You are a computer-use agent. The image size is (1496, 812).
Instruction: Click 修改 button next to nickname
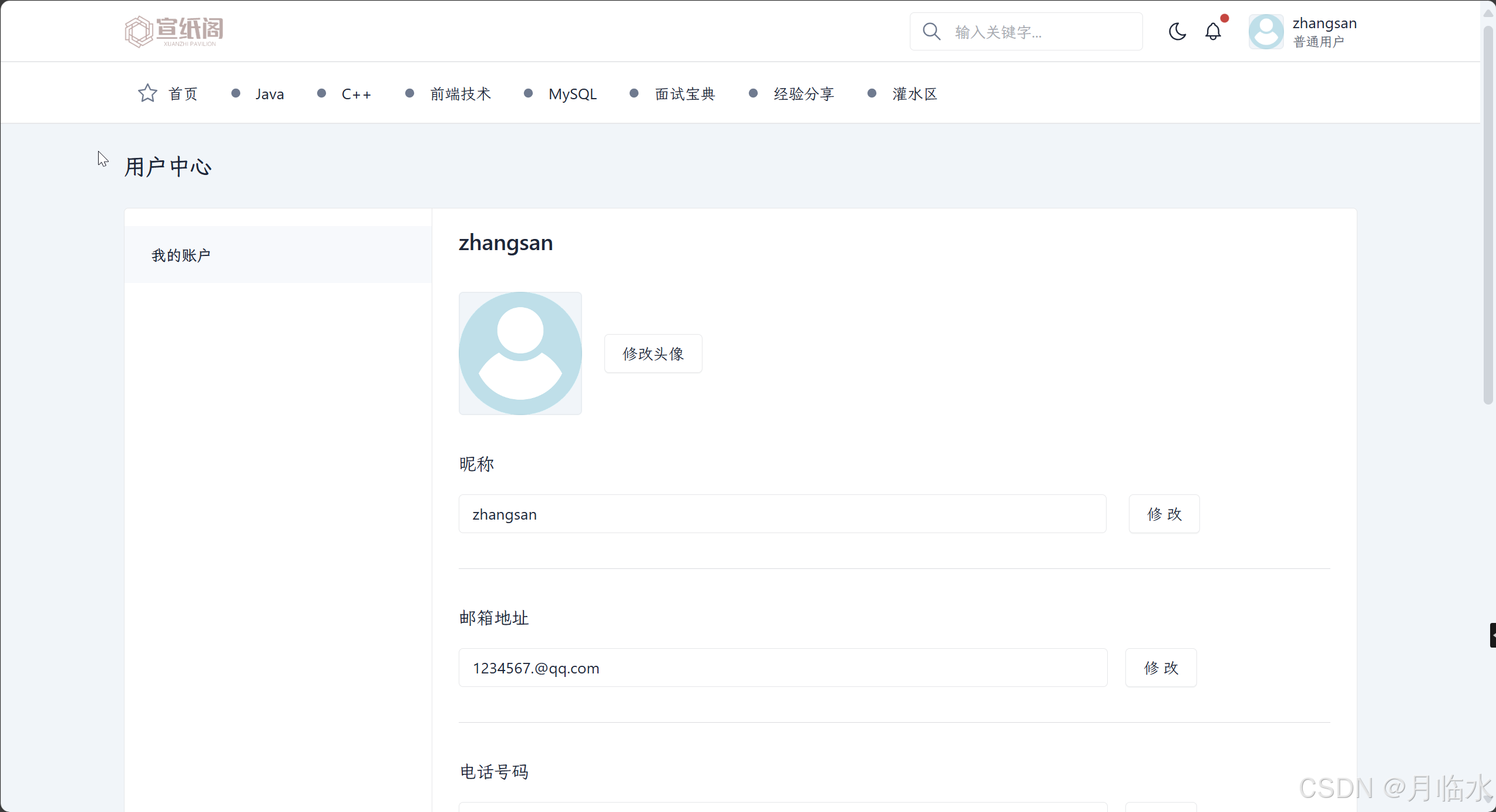pyautogui.click(x=1164, y=514)
